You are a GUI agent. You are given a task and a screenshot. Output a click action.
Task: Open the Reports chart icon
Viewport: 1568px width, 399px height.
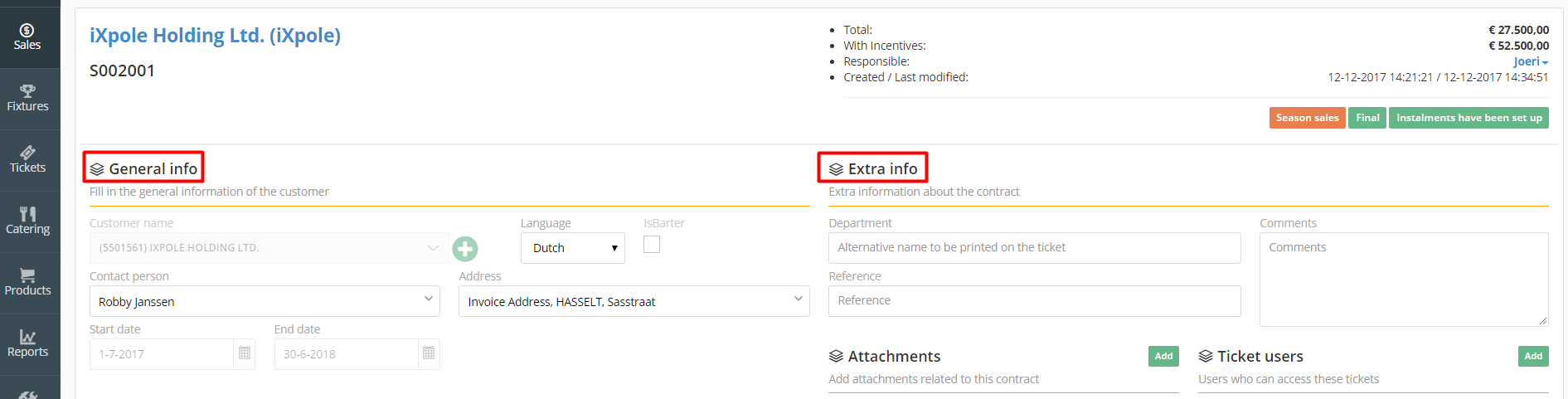click(x=27, y=337)
